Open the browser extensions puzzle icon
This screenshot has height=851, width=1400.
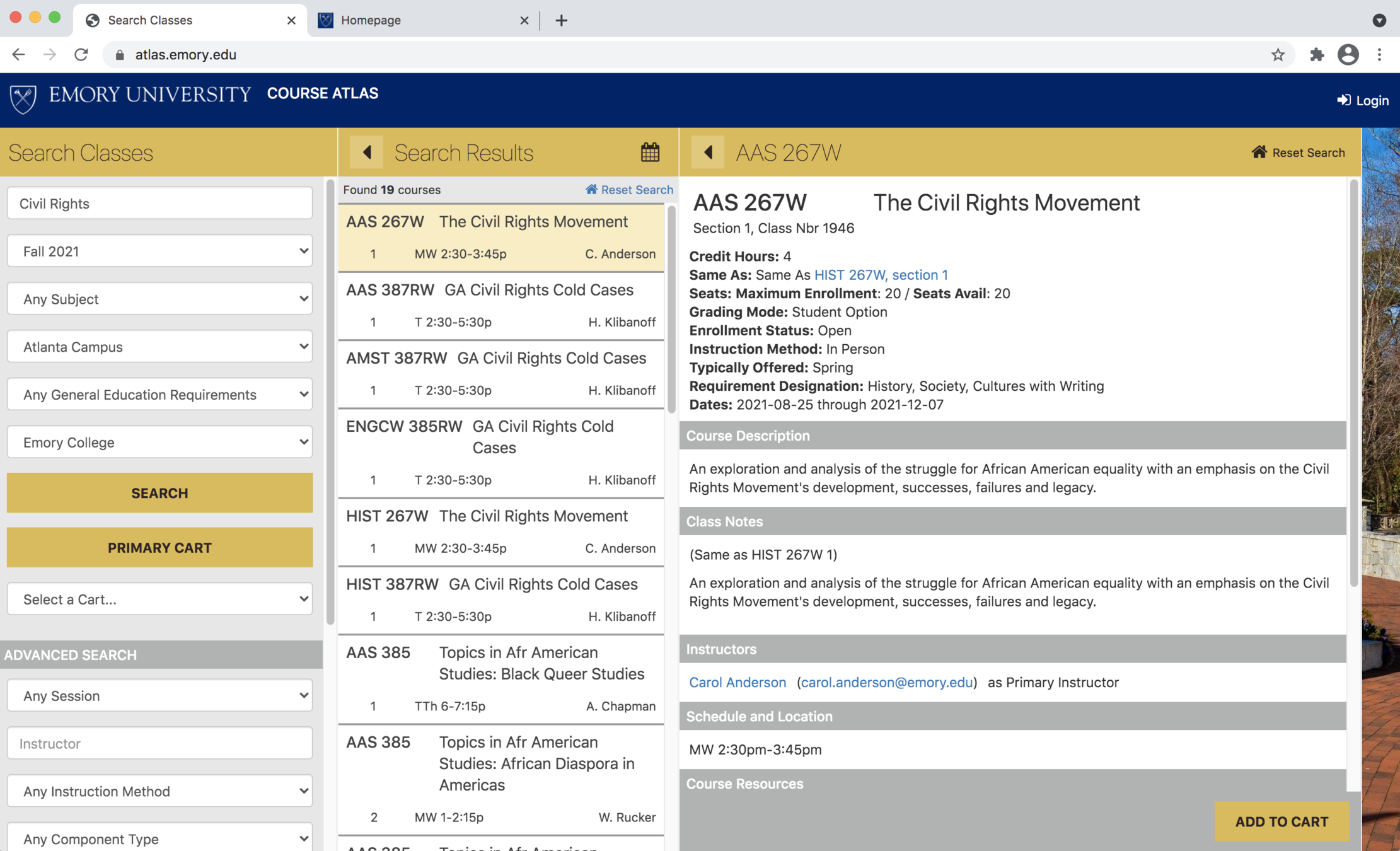click(x=1316, y=55)
